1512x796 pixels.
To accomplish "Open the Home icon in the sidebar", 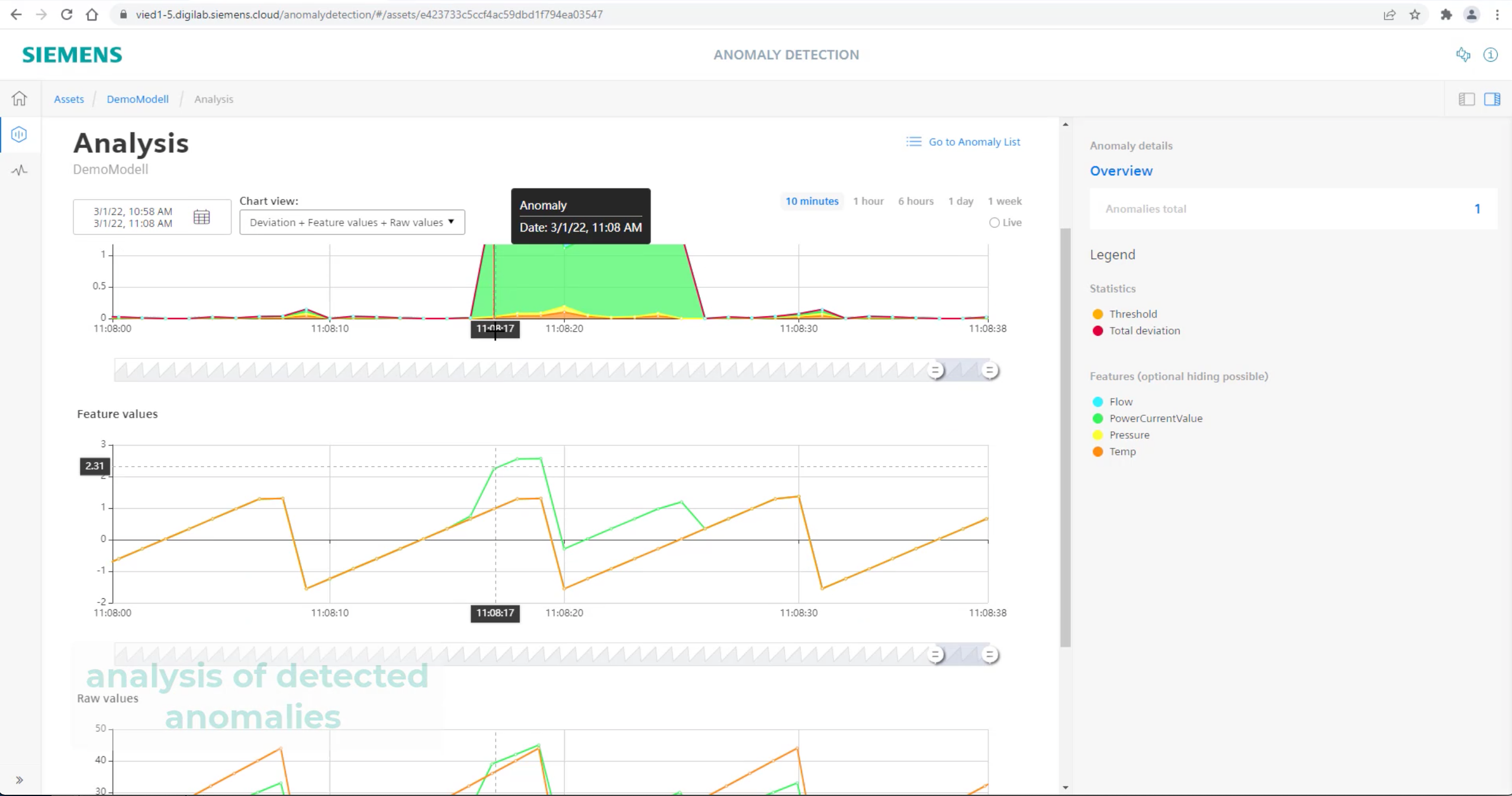I will point(20,98).
